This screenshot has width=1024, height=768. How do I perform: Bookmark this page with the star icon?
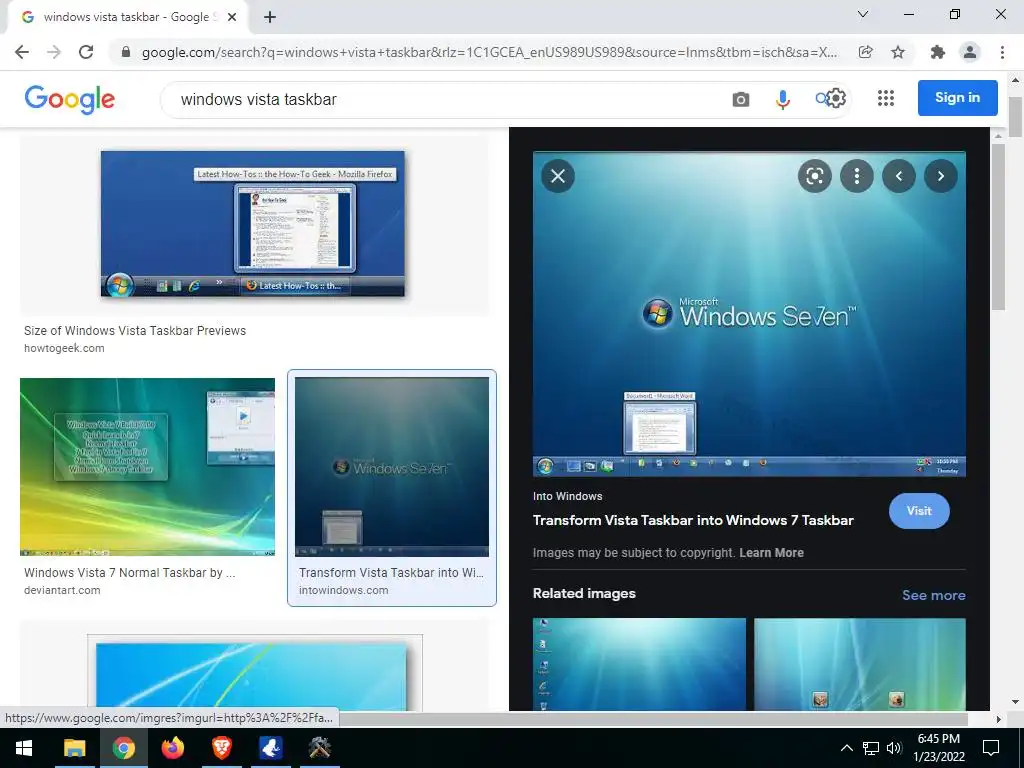pyautogui.click(x=898, y=52)
